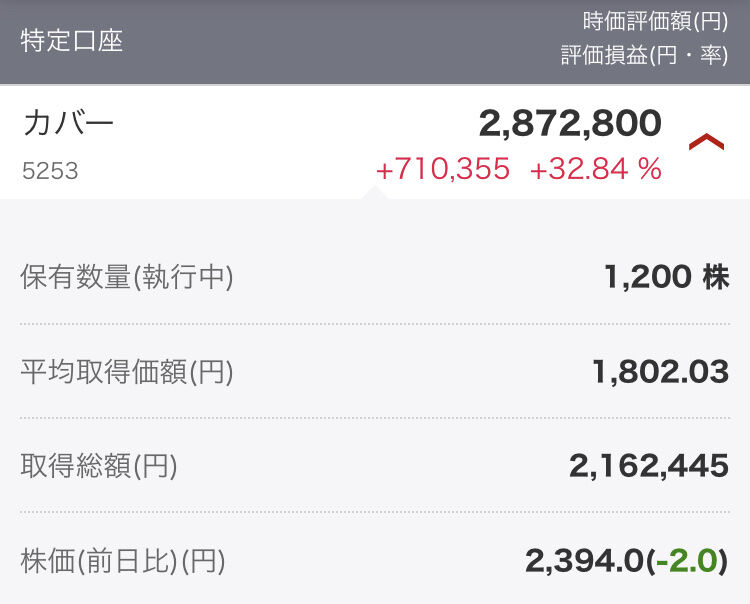750x604 pixels.
Task: Tap the +32.84 % profit rate
Action: 596,169
